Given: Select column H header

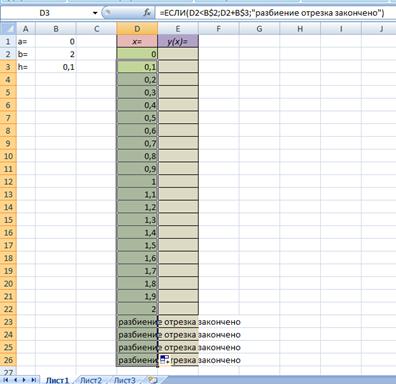Looking at the screenshot, I should [300, 29].
